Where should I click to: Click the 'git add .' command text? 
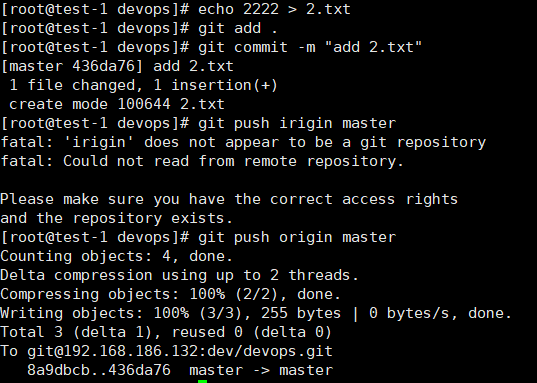pos(238,28)
